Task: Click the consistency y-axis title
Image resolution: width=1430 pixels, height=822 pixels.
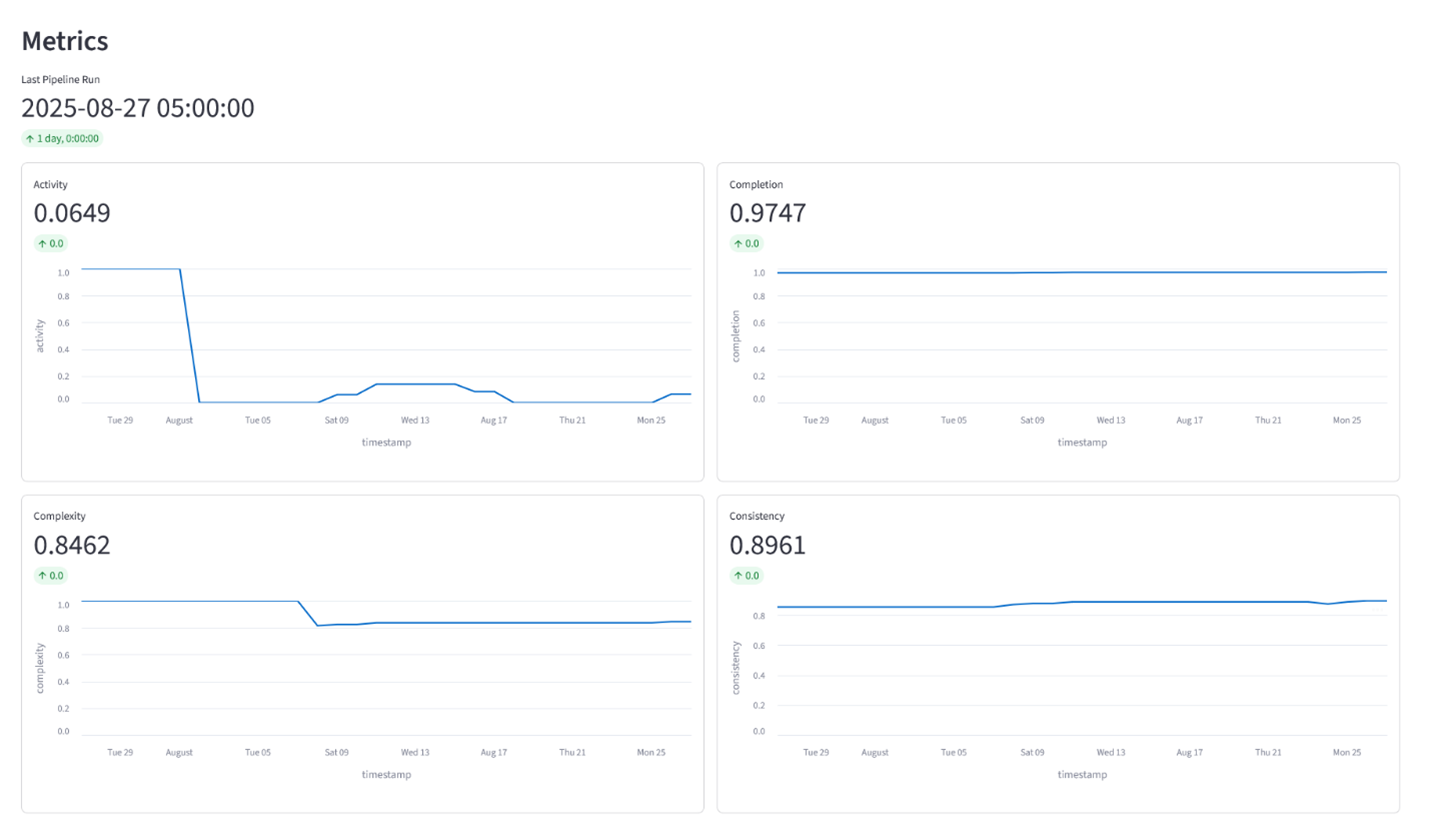Action: (734, 668)
